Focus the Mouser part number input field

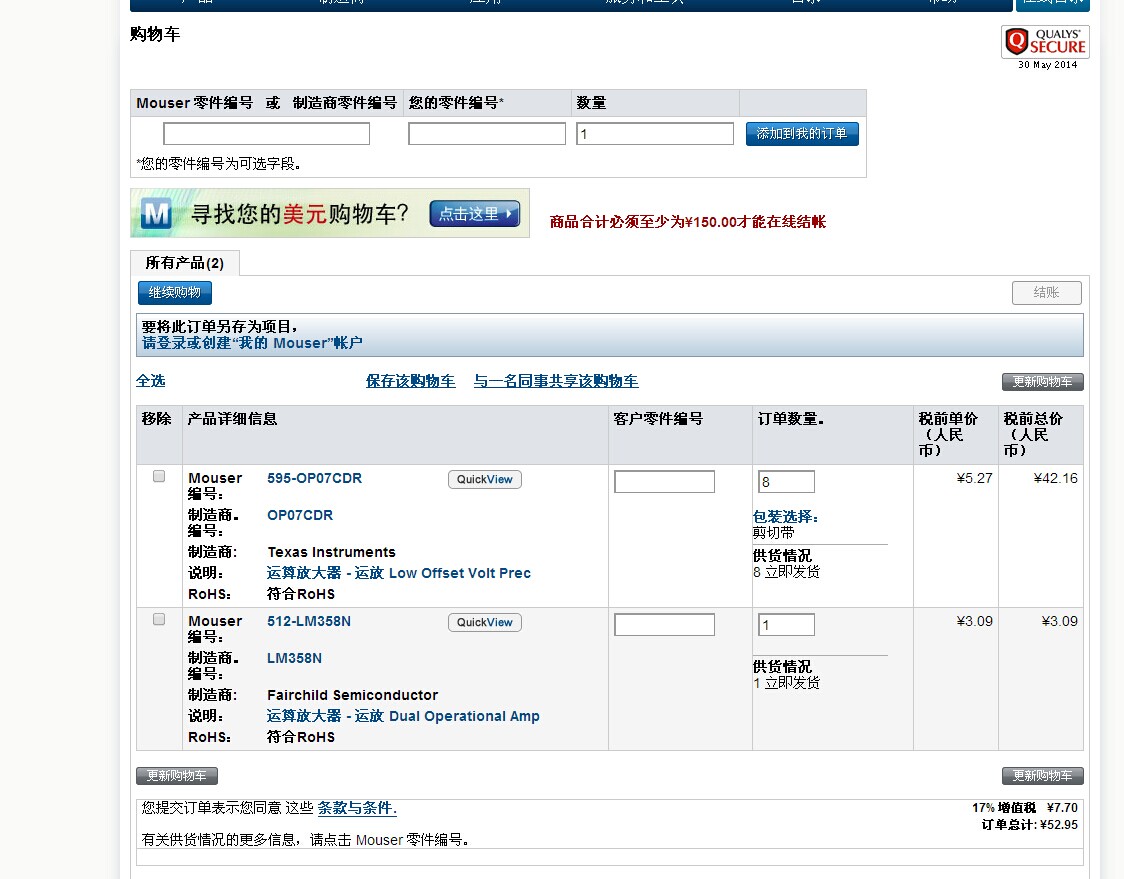[267, 133]
